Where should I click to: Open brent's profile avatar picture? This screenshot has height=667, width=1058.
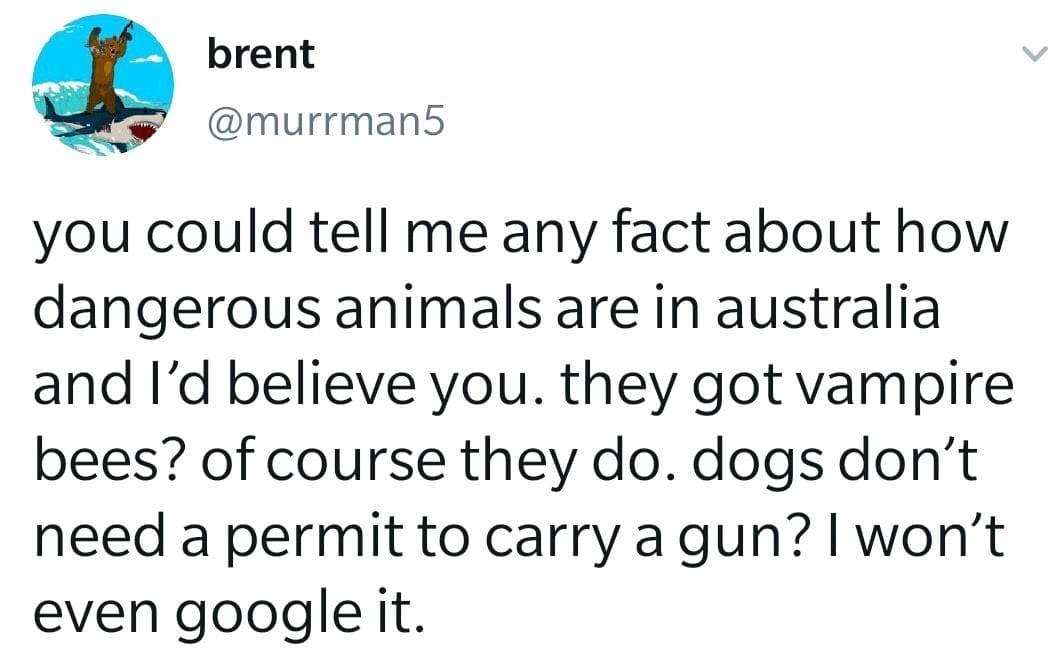pos(102,85)
